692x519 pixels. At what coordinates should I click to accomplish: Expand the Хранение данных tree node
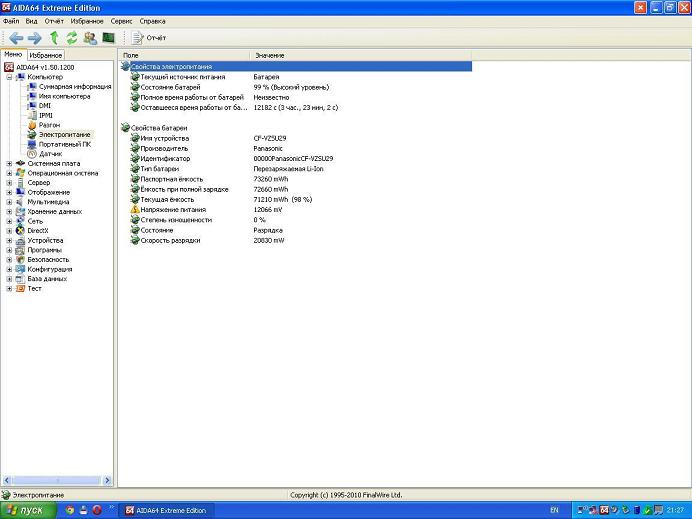pyautogui.click(x=10, y=212)
